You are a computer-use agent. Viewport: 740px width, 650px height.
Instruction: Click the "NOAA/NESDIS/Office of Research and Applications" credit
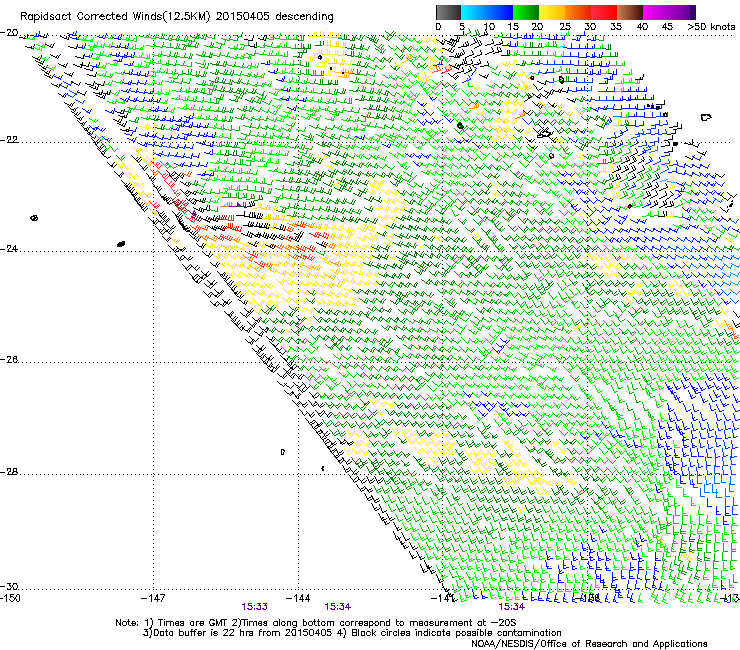(589, 644)
